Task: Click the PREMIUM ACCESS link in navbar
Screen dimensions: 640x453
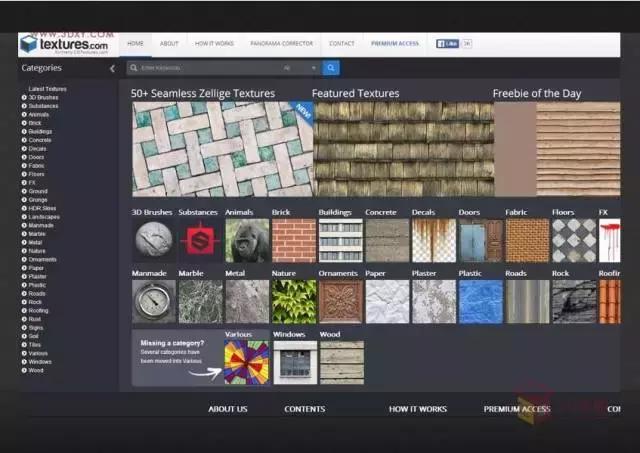Action: (x=394, y=44)
